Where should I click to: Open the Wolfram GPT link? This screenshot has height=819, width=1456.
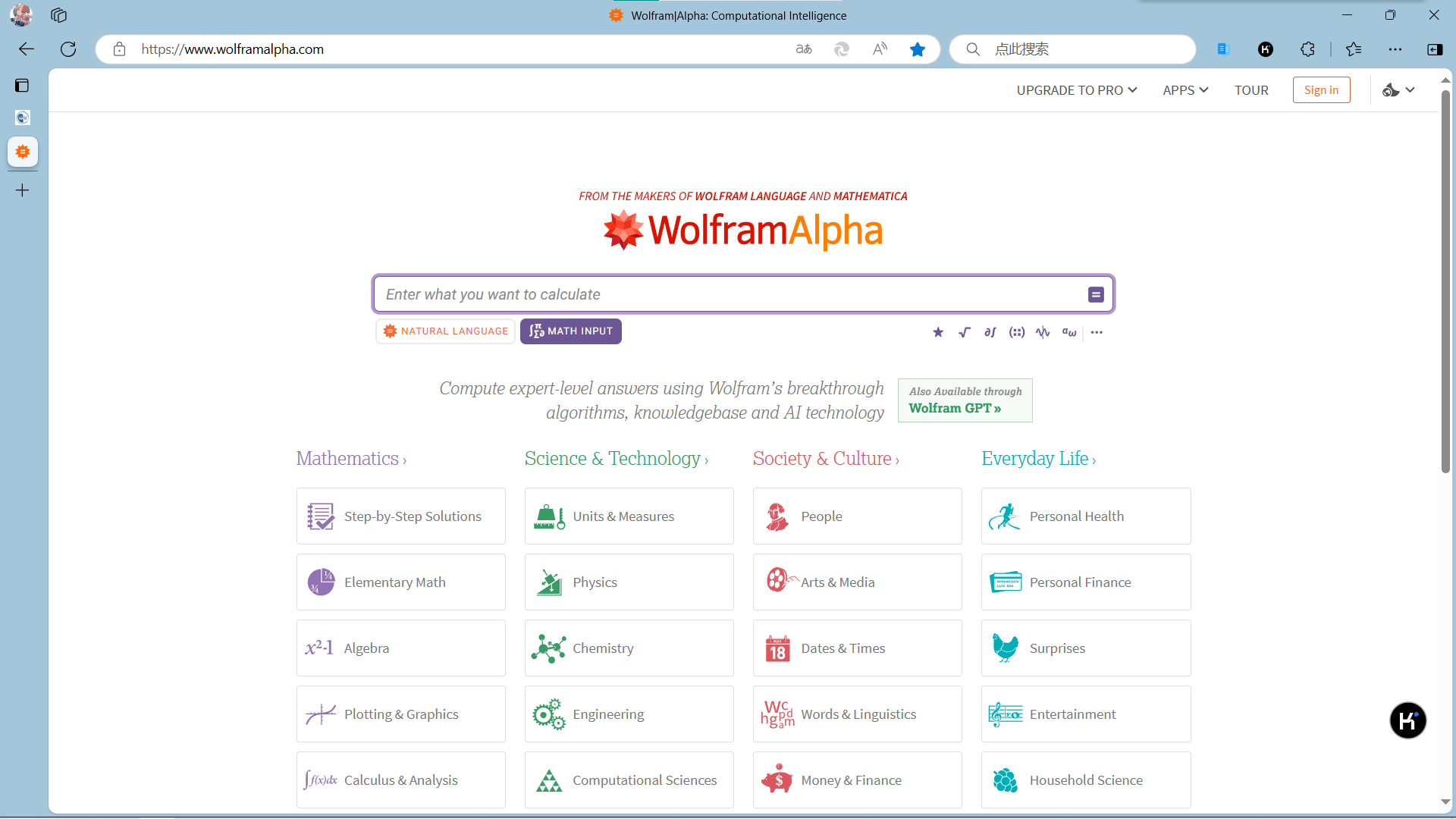tap(955, 408)
